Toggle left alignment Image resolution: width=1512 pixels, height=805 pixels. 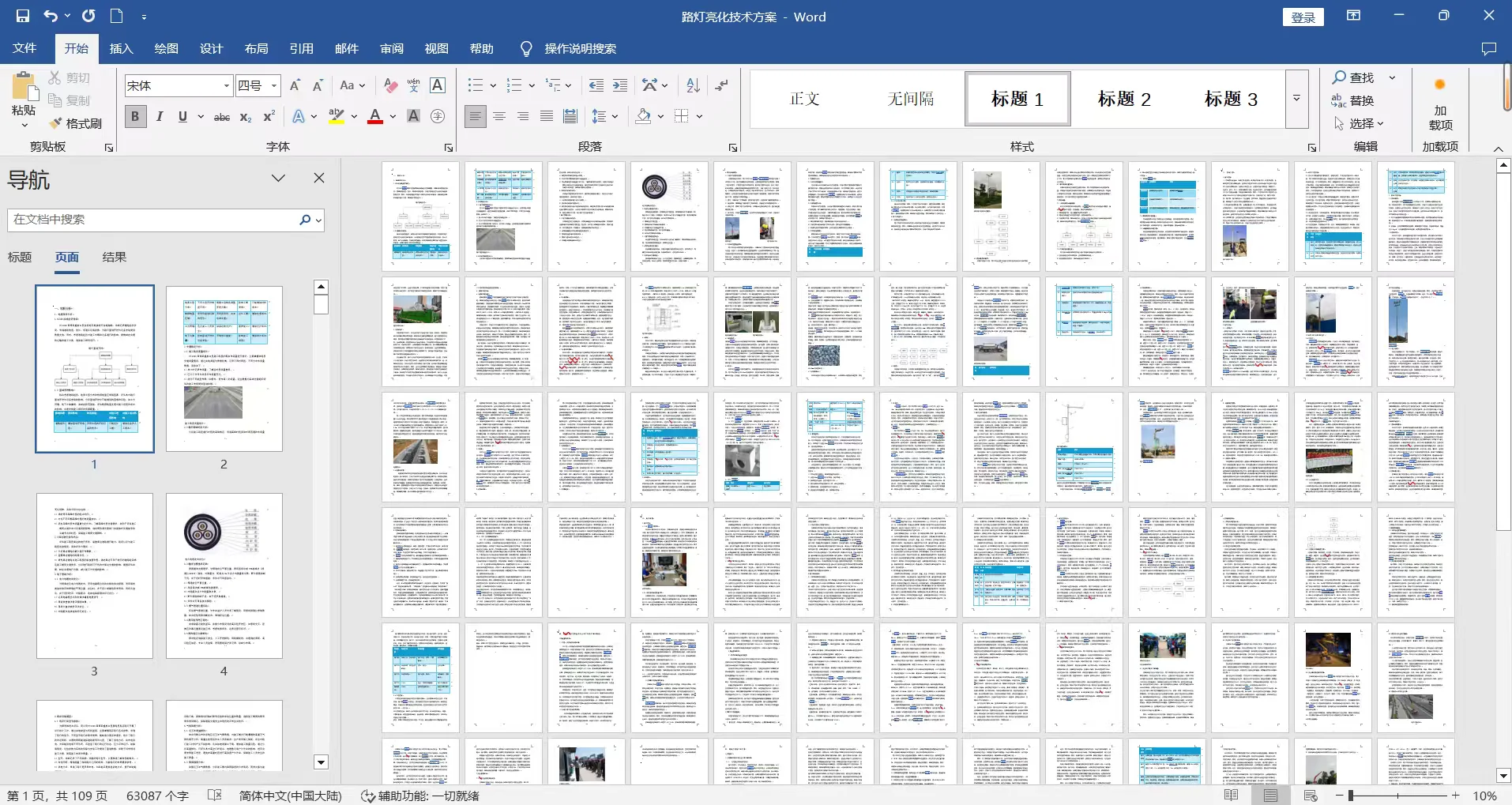(x=476, y=117)
